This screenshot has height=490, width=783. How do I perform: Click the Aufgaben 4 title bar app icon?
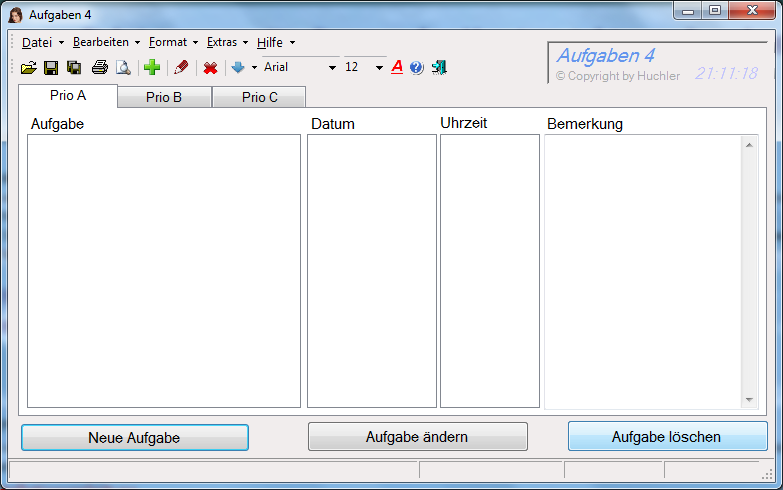pyautogui.click(x=15, y=15)
